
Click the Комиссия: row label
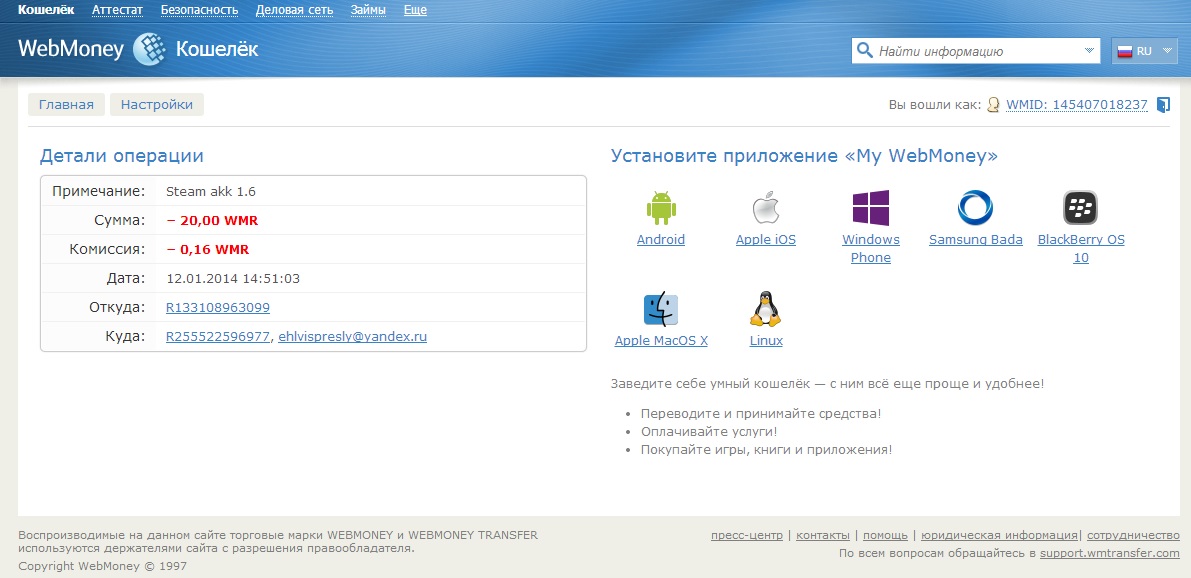pos(107,249)
